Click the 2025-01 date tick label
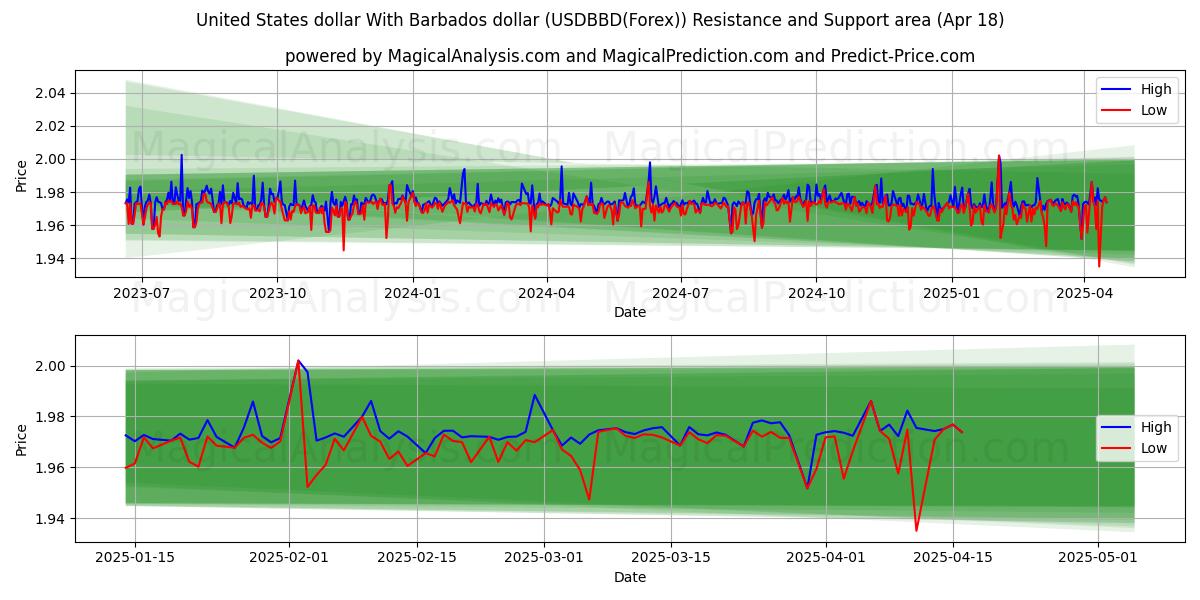This screenshot has height=600, width=1200. tap(950, 294)
